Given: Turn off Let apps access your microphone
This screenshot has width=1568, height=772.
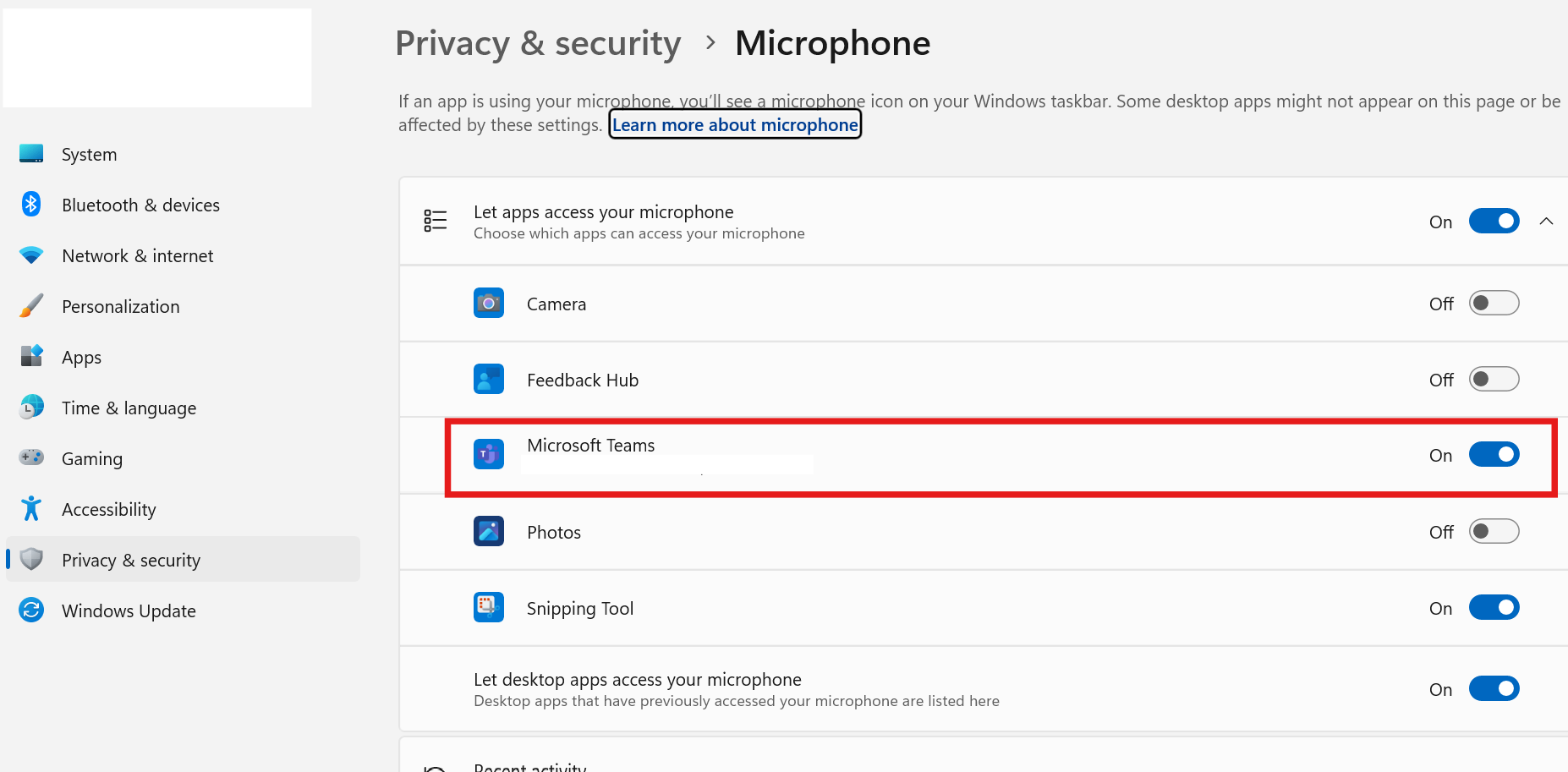Looking at the screenshot, I should point(1494,222).
